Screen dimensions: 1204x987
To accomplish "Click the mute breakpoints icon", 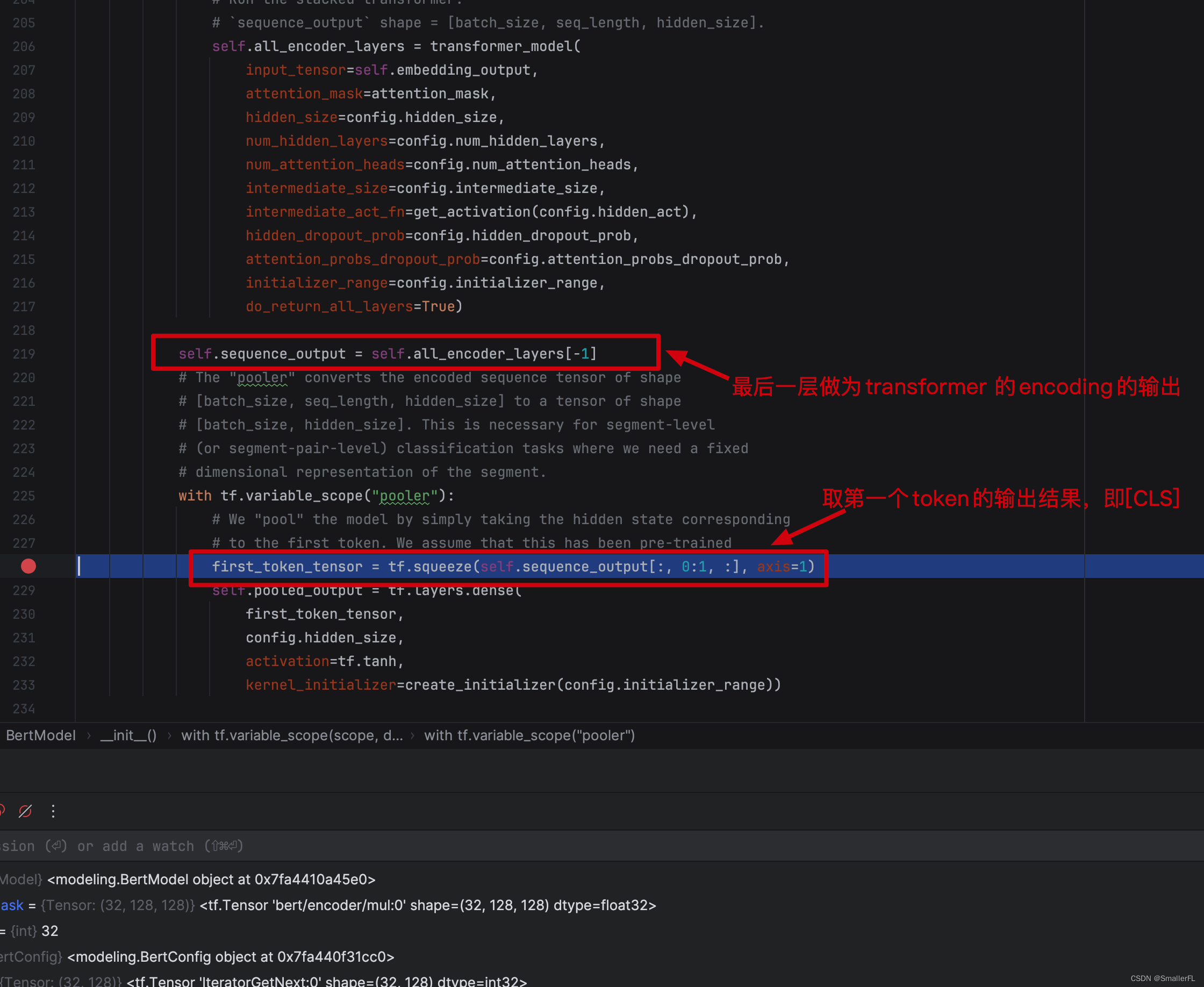I will [25, 811].
